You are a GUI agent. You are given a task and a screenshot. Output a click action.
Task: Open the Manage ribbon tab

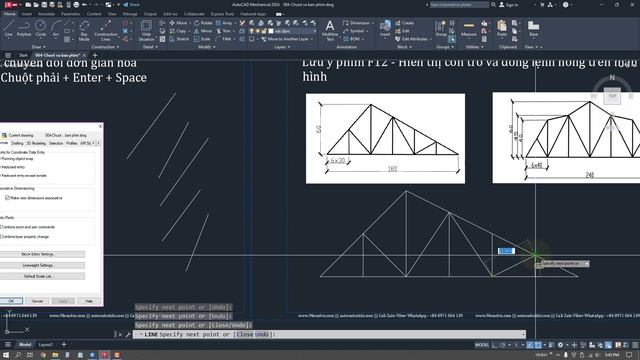[x=130, y=14]
